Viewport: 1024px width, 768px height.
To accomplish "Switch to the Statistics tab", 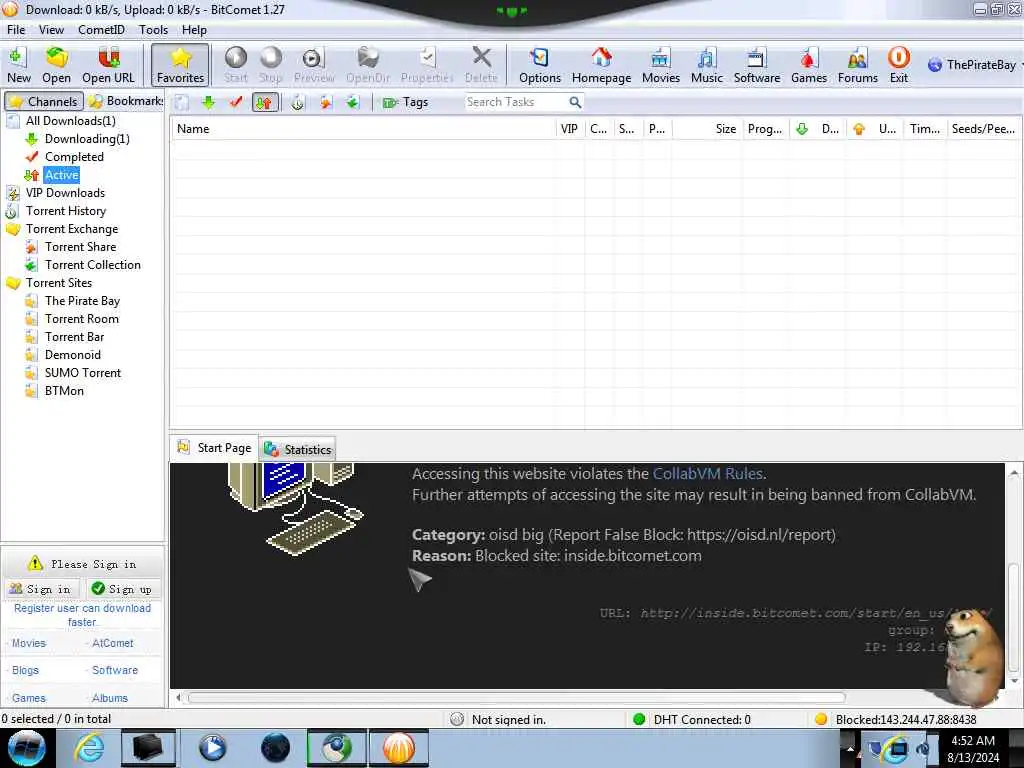I will click(298, 449).
